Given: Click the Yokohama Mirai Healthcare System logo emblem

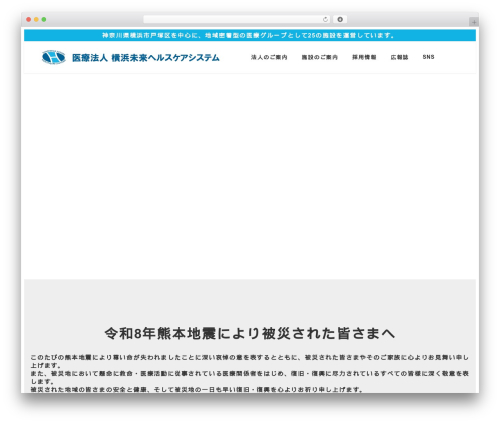Looking at the screenshot, I should (53, 57).
